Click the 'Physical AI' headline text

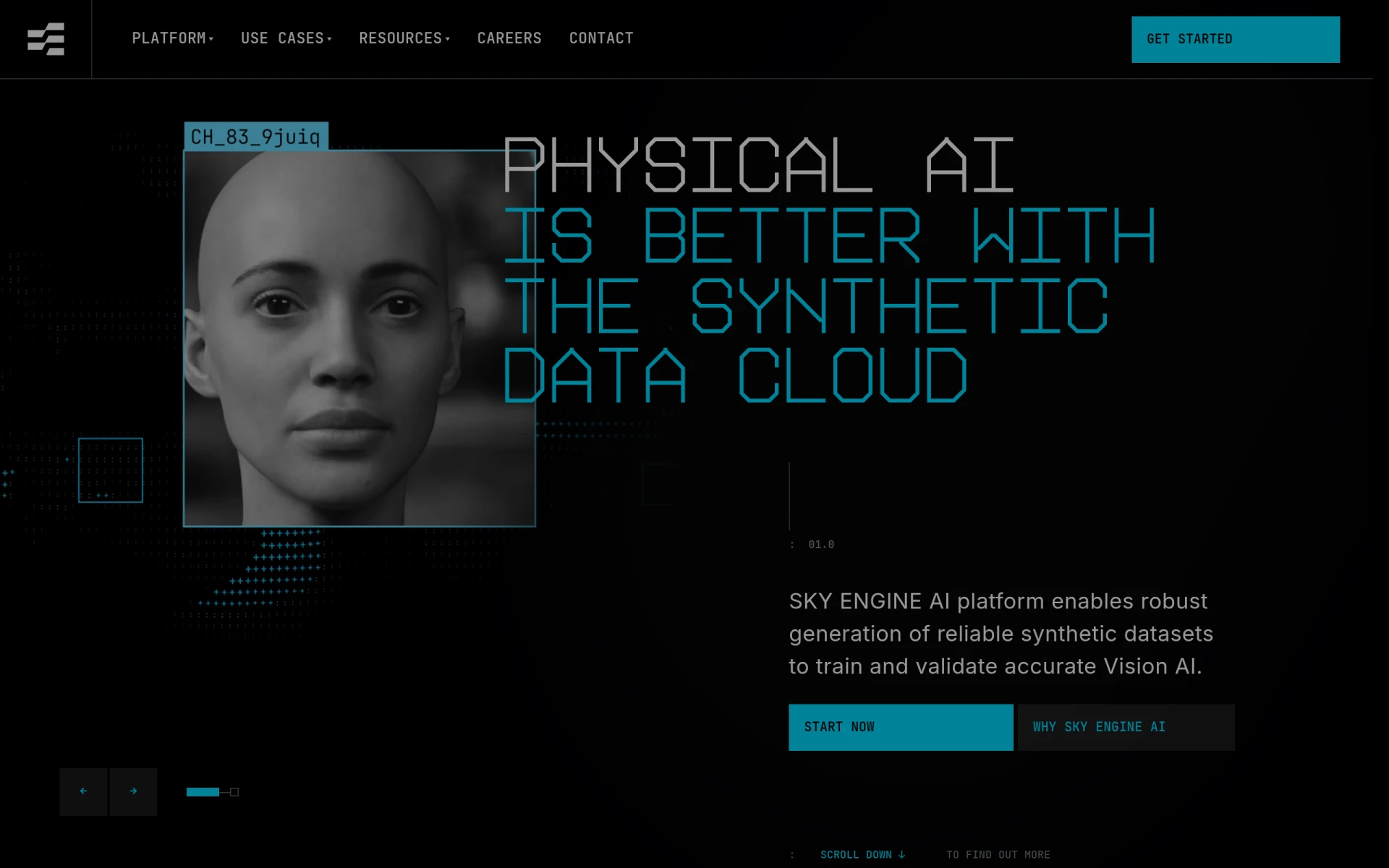[x=758, y=165]
